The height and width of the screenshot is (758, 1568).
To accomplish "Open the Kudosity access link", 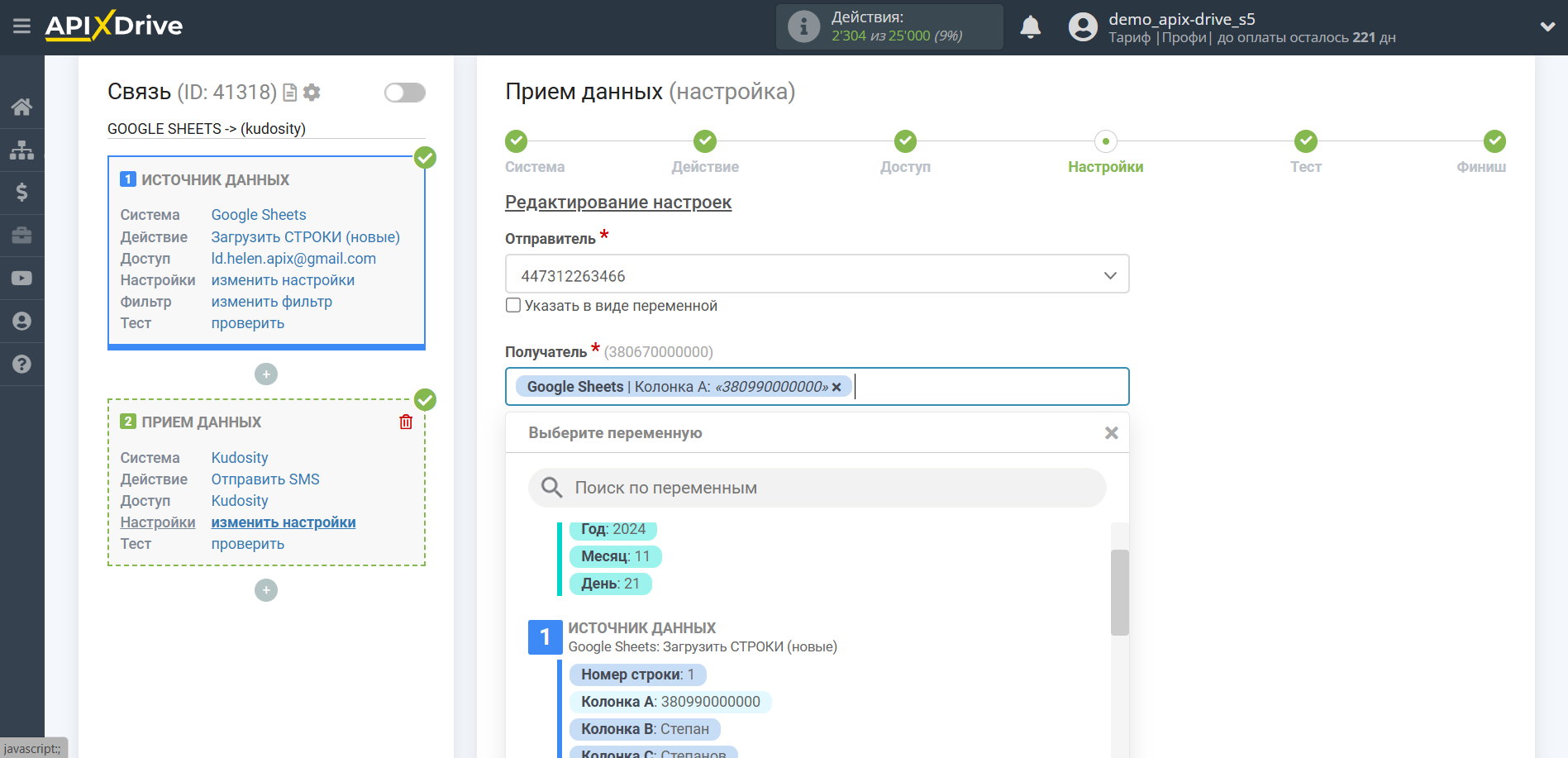I will [x=240, y=501].
